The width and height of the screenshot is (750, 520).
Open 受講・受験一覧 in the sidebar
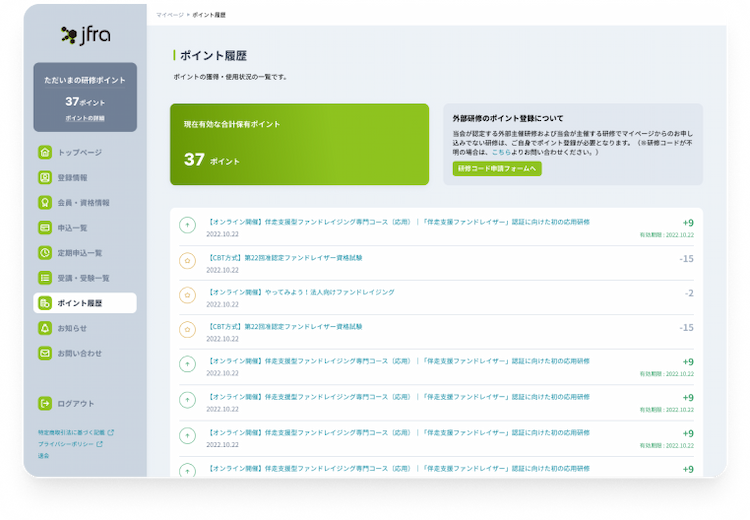[x=85, y=278]
